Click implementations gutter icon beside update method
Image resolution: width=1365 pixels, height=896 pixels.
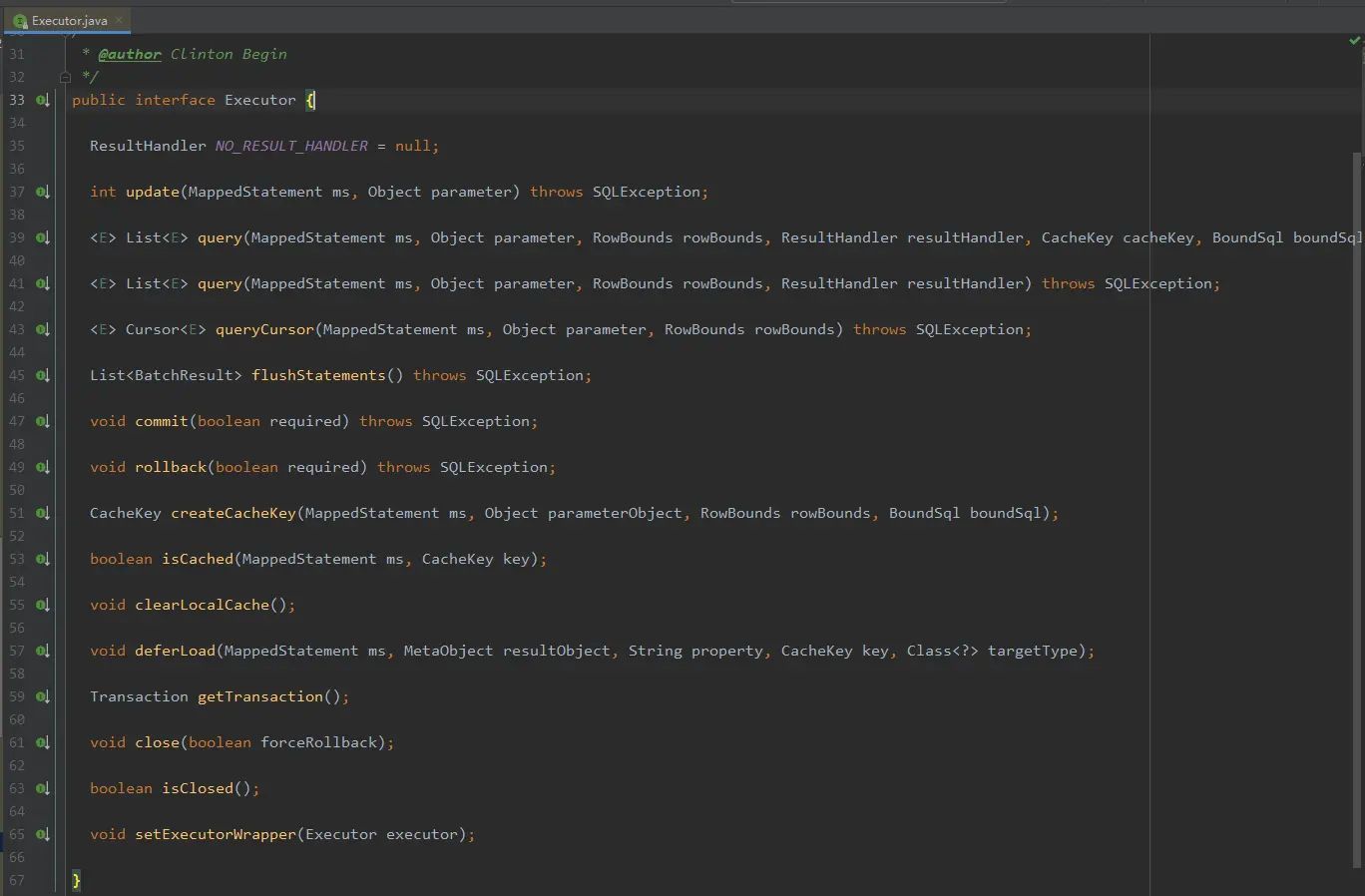click(x=43, y=192)
